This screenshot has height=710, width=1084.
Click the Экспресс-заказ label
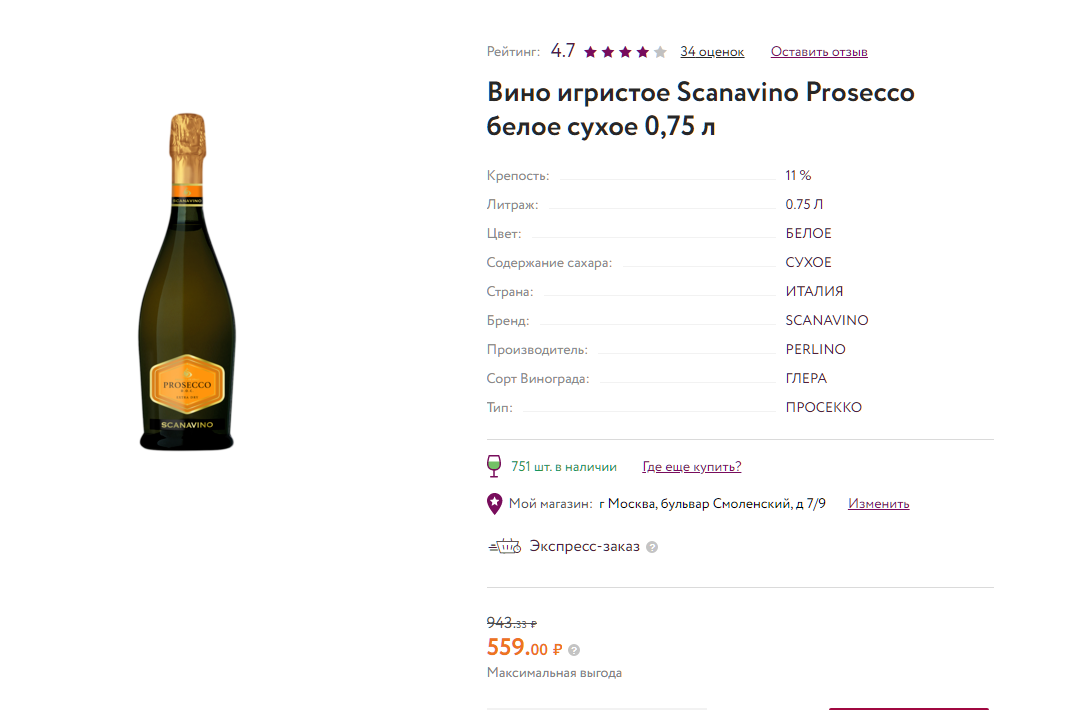(584, 546)
